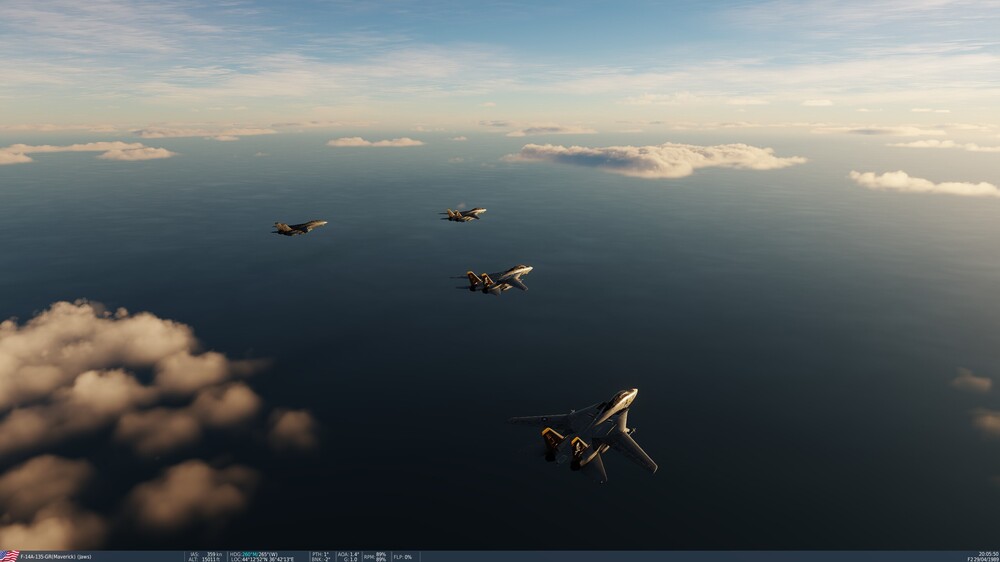Screen dimensions: 1000x562
Task: Click the PTH pitch value
Action: click(321, 554)
